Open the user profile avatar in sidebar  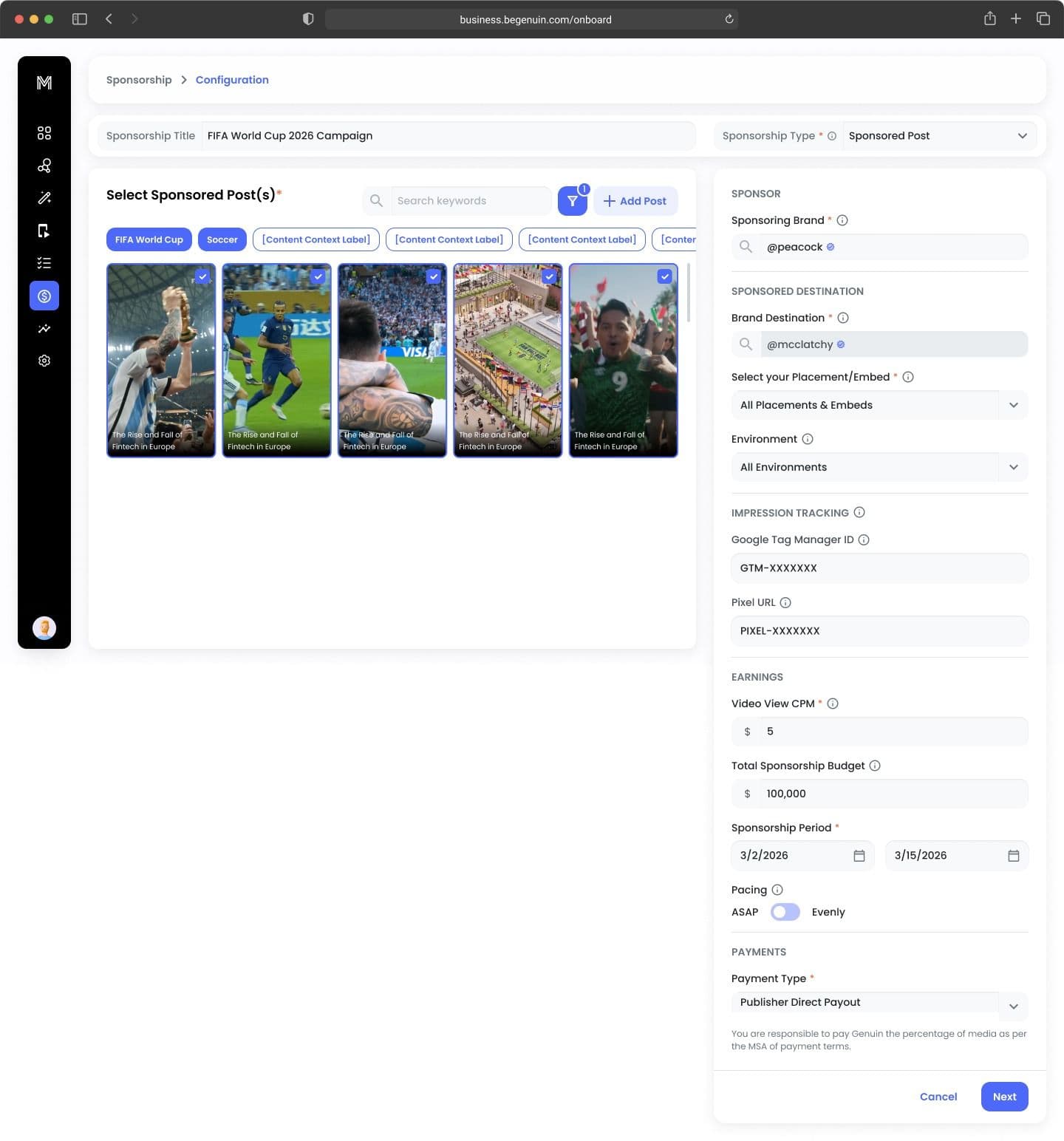pyautogui.click(x=44, y=628)
